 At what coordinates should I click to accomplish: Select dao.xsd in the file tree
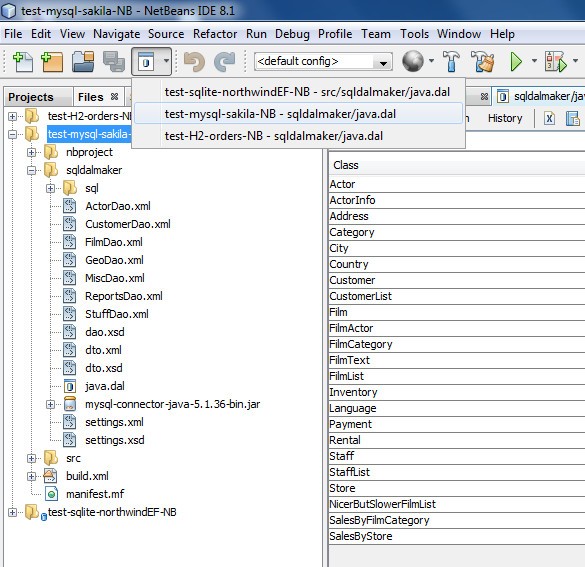[x=104, y=332]
